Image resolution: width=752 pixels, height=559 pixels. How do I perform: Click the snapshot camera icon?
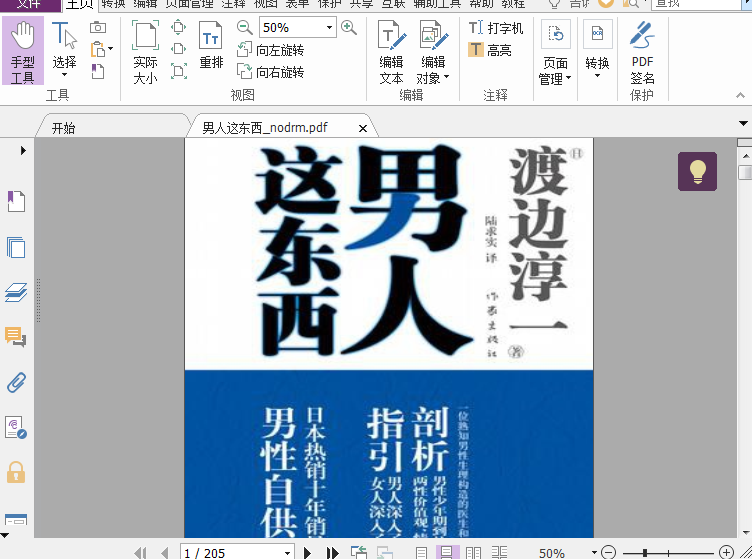(98, 27)
